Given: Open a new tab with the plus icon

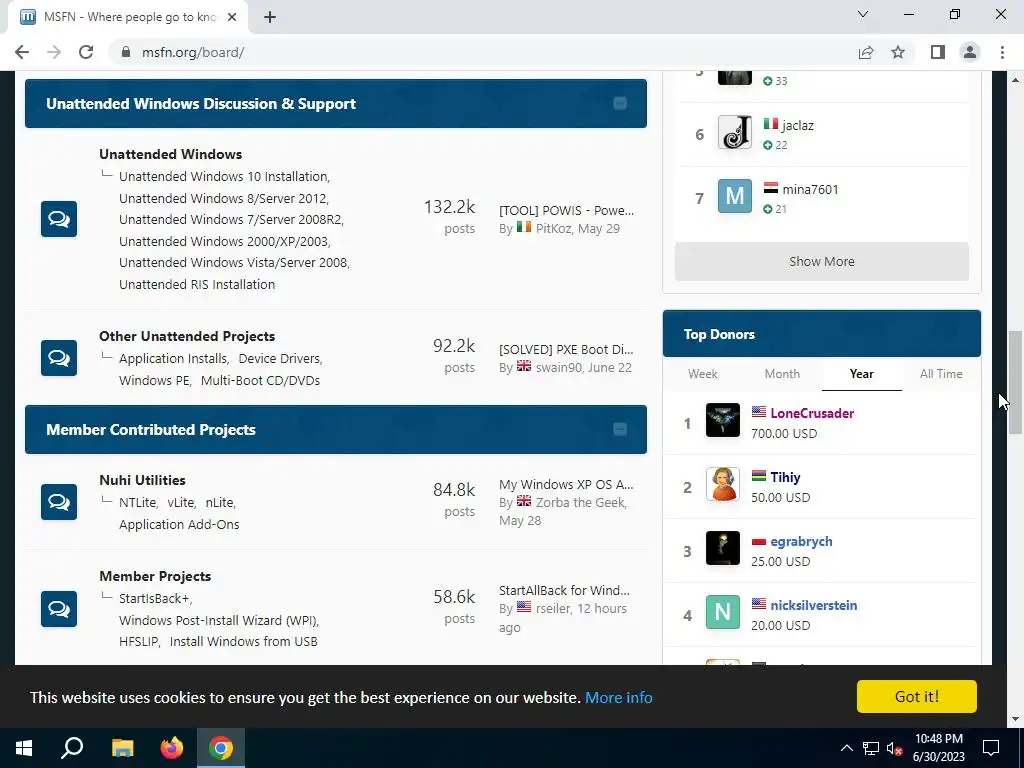Looking at the screenshot, I should pos(270,17).
